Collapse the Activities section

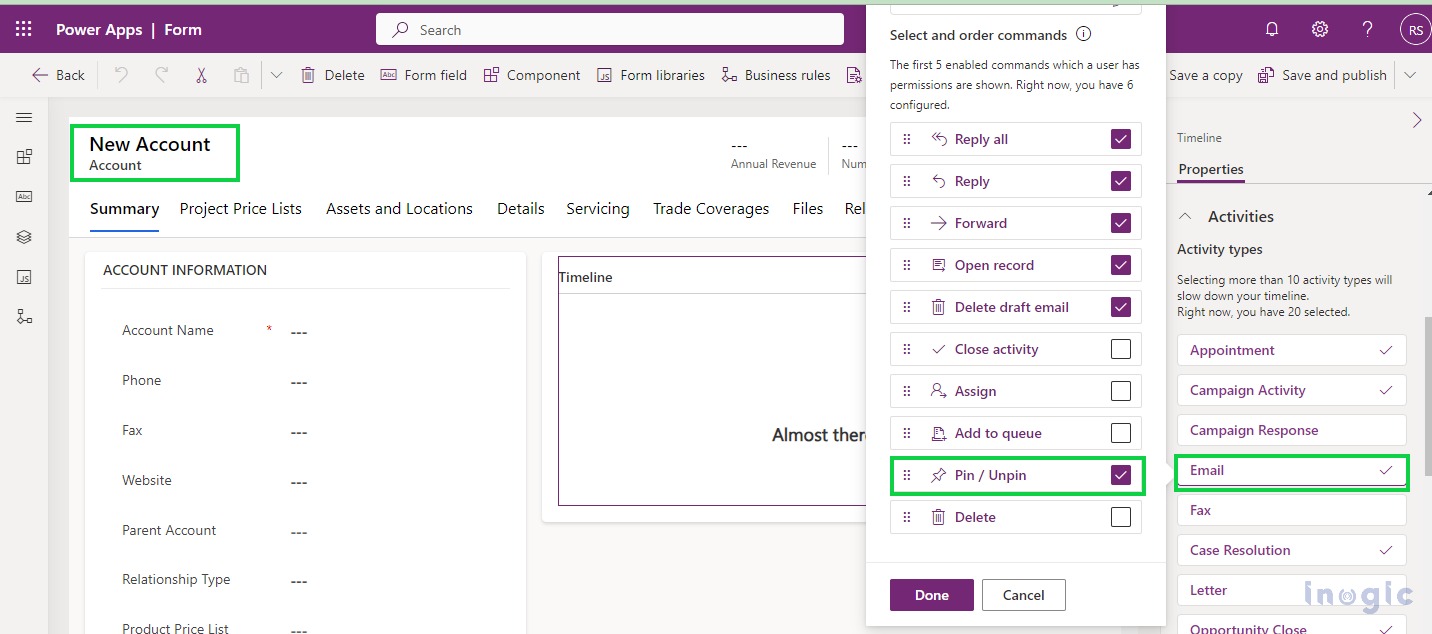point(1186,216)
